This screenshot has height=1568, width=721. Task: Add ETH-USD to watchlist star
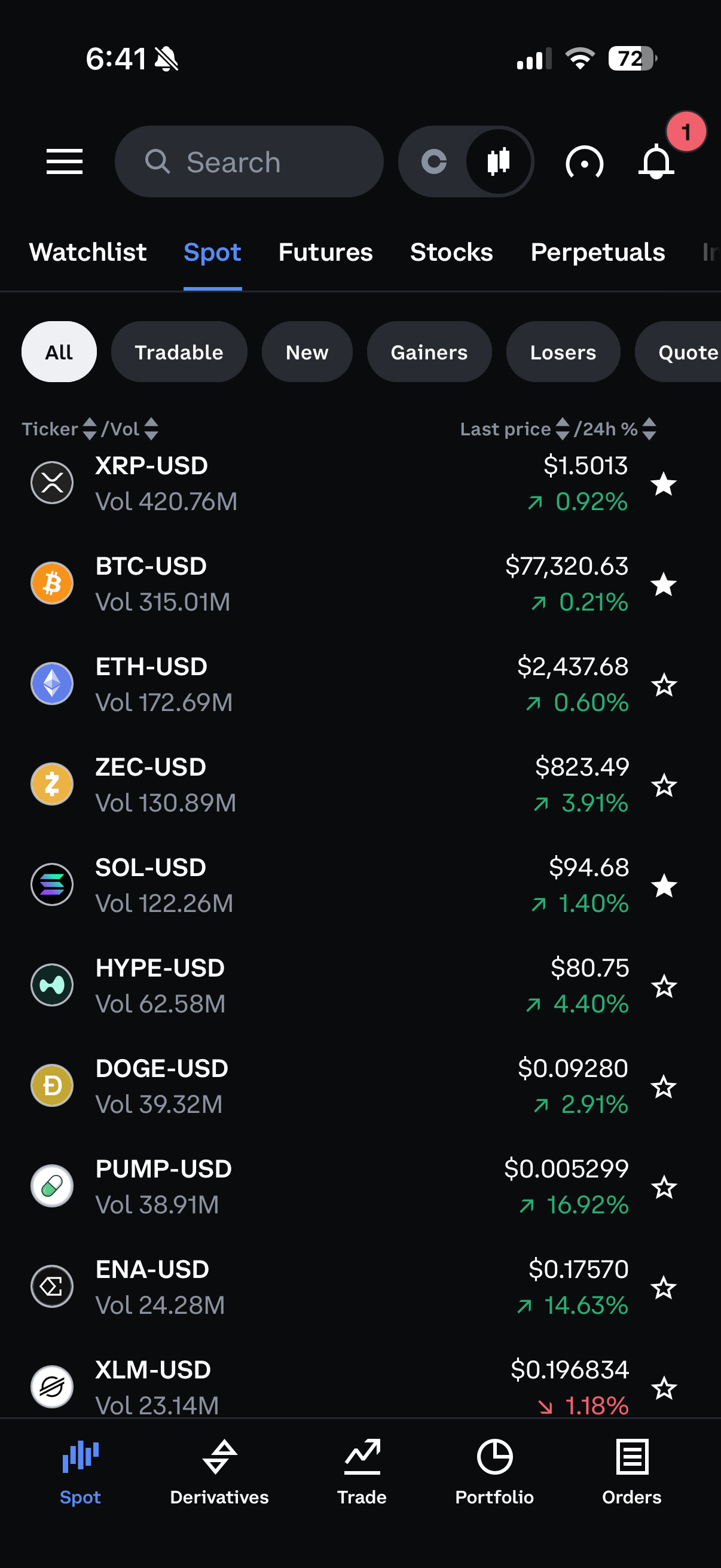click(x=664, y=685)
